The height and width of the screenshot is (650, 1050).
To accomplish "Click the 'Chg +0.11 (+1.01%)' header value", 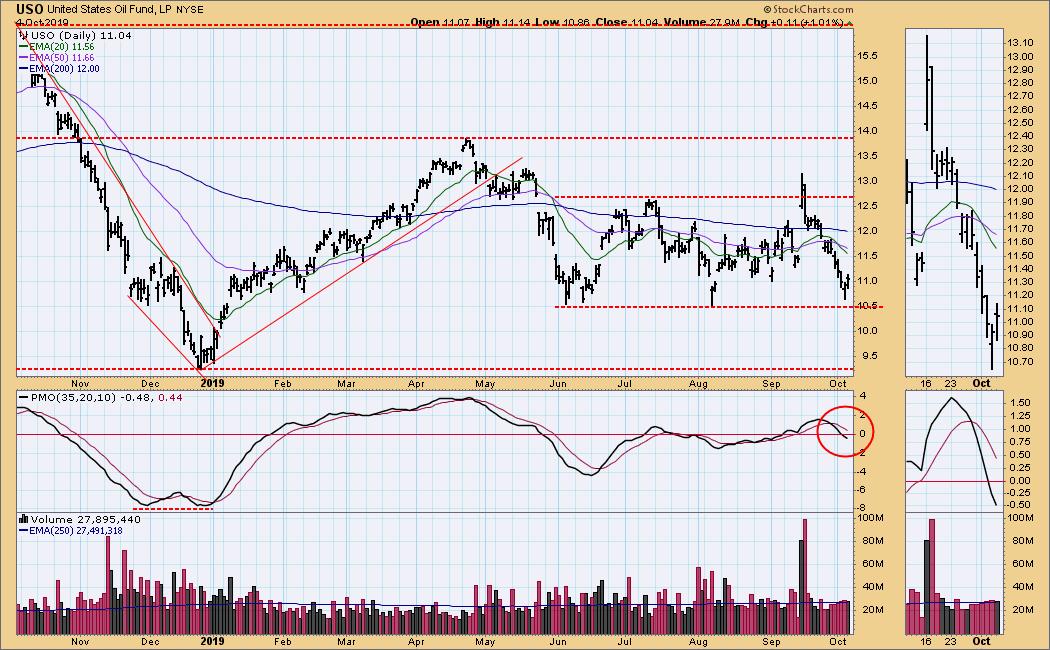I will click(795, 22).
